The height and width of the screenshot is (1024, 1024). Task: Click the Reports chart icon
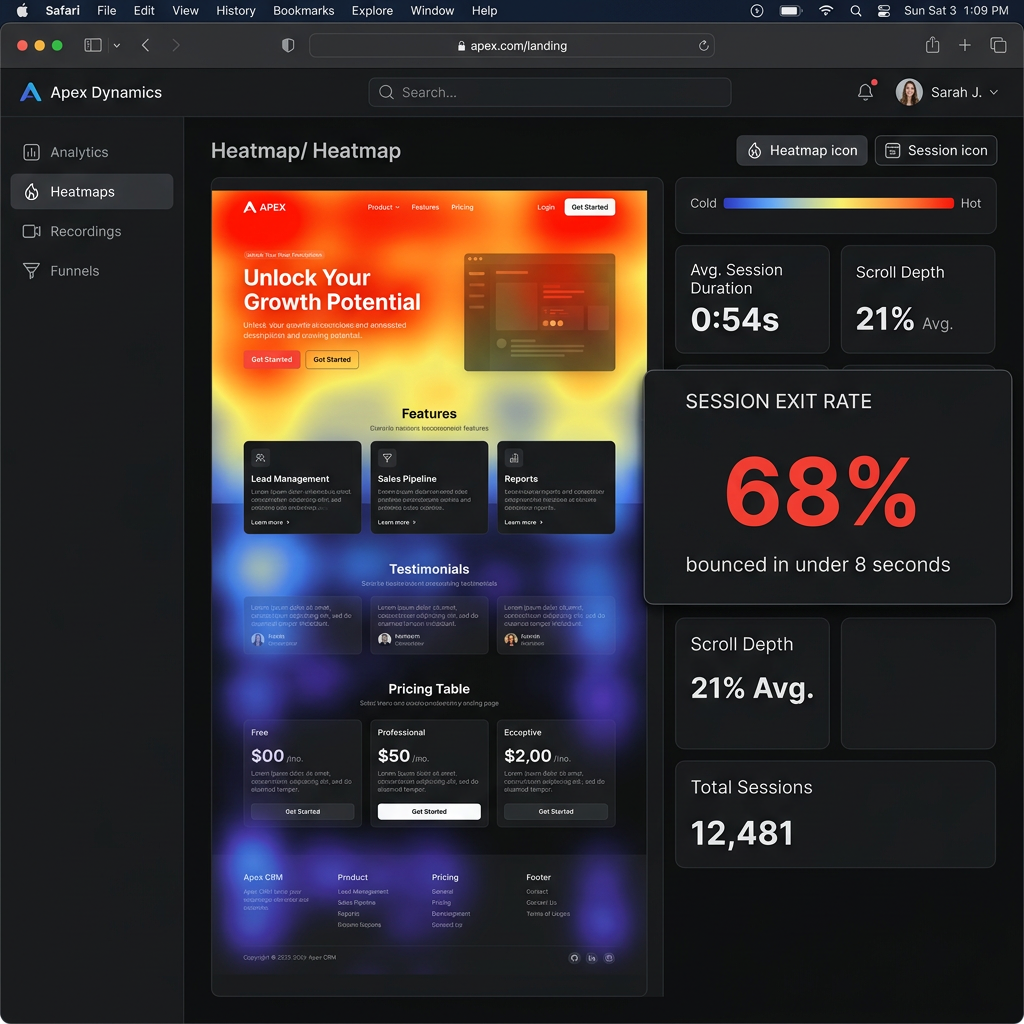coord(514,458)
